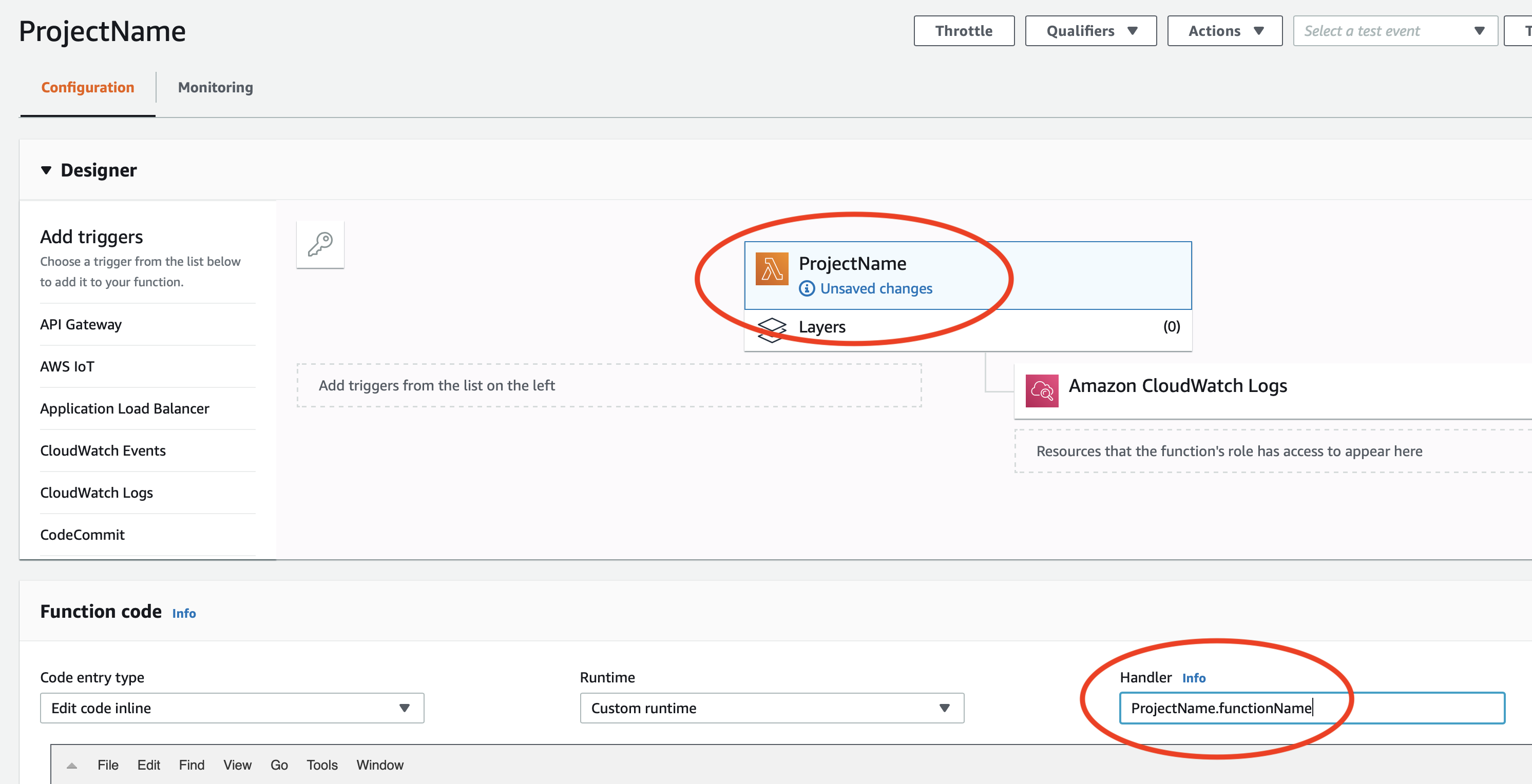The image size is (1532, 784).
Task: Click the Layers count (0)
Action: coord(1171,326)
